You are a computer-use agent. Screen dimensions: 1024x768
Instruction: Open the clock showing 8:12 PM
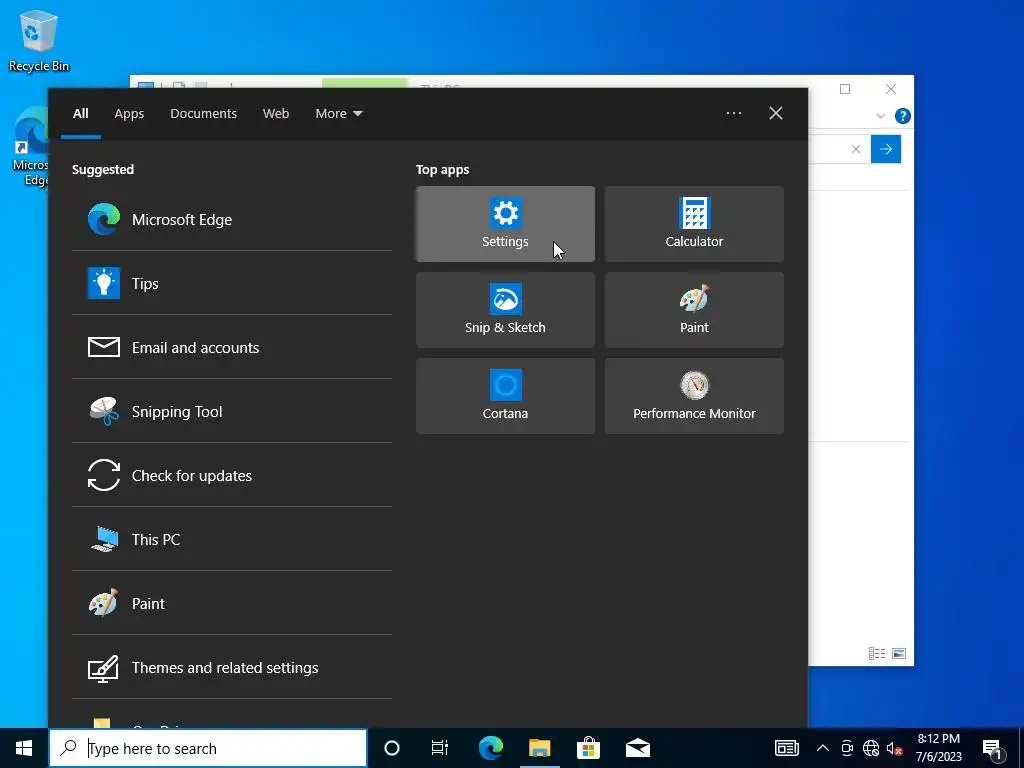point(938,748)
